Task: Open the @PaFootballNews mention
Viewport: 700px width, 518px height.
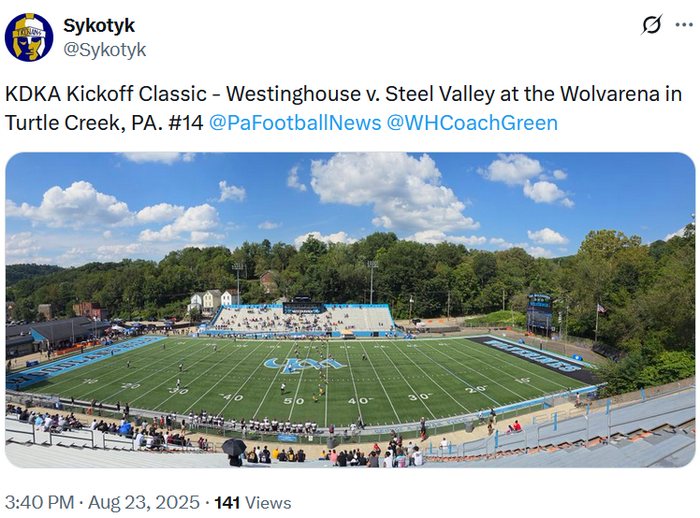Action: (x=295, y=123)
